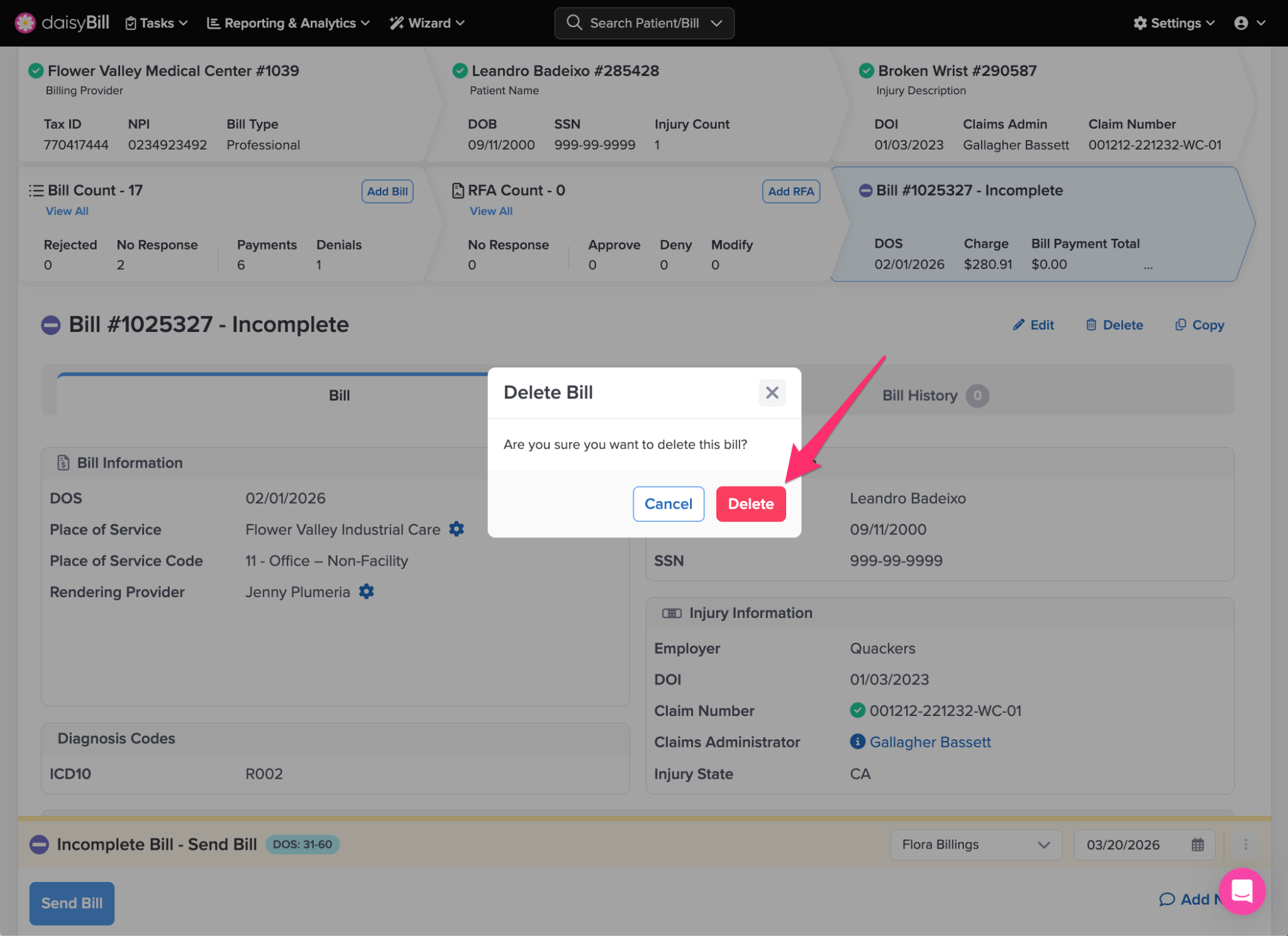Click Cancel in the Delete Bill dialog
1288x936 pixels.
click(x=668, y=504)
